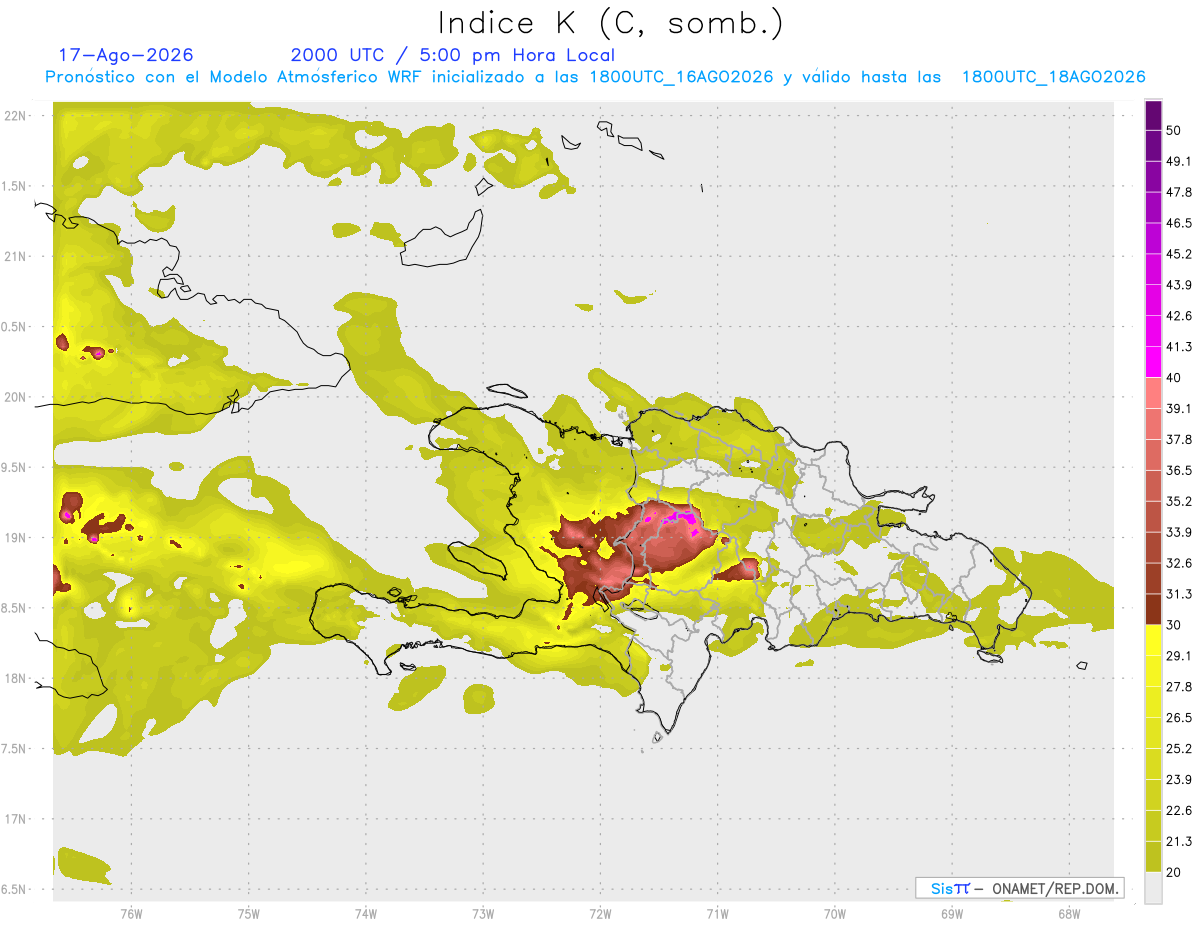Click the legend value '49.1'

coord(1179,161)
